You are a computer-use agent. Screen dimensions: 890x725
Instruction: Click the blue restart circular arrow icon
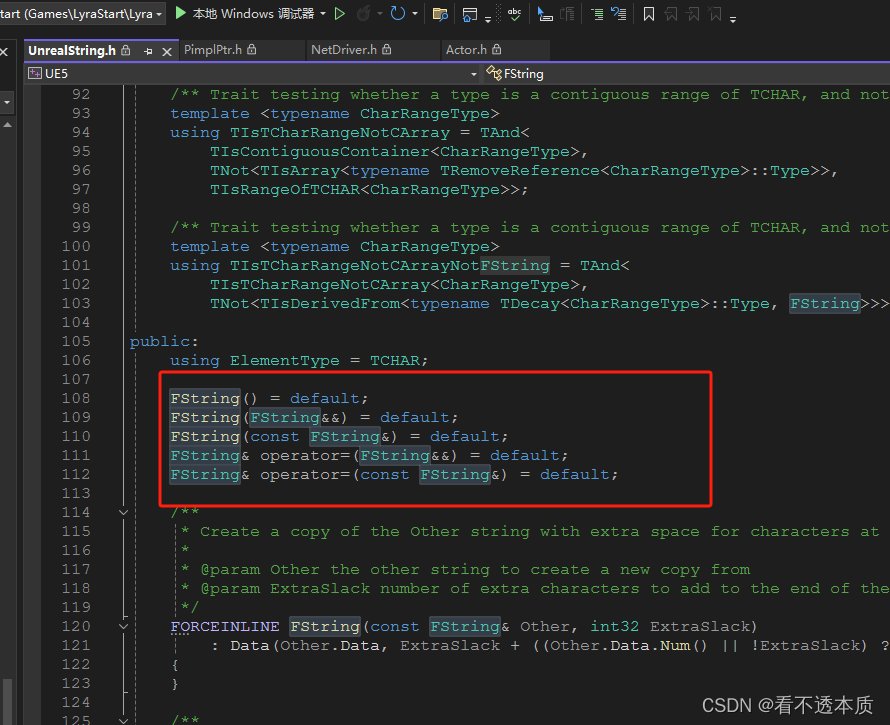tap(398, 14)
